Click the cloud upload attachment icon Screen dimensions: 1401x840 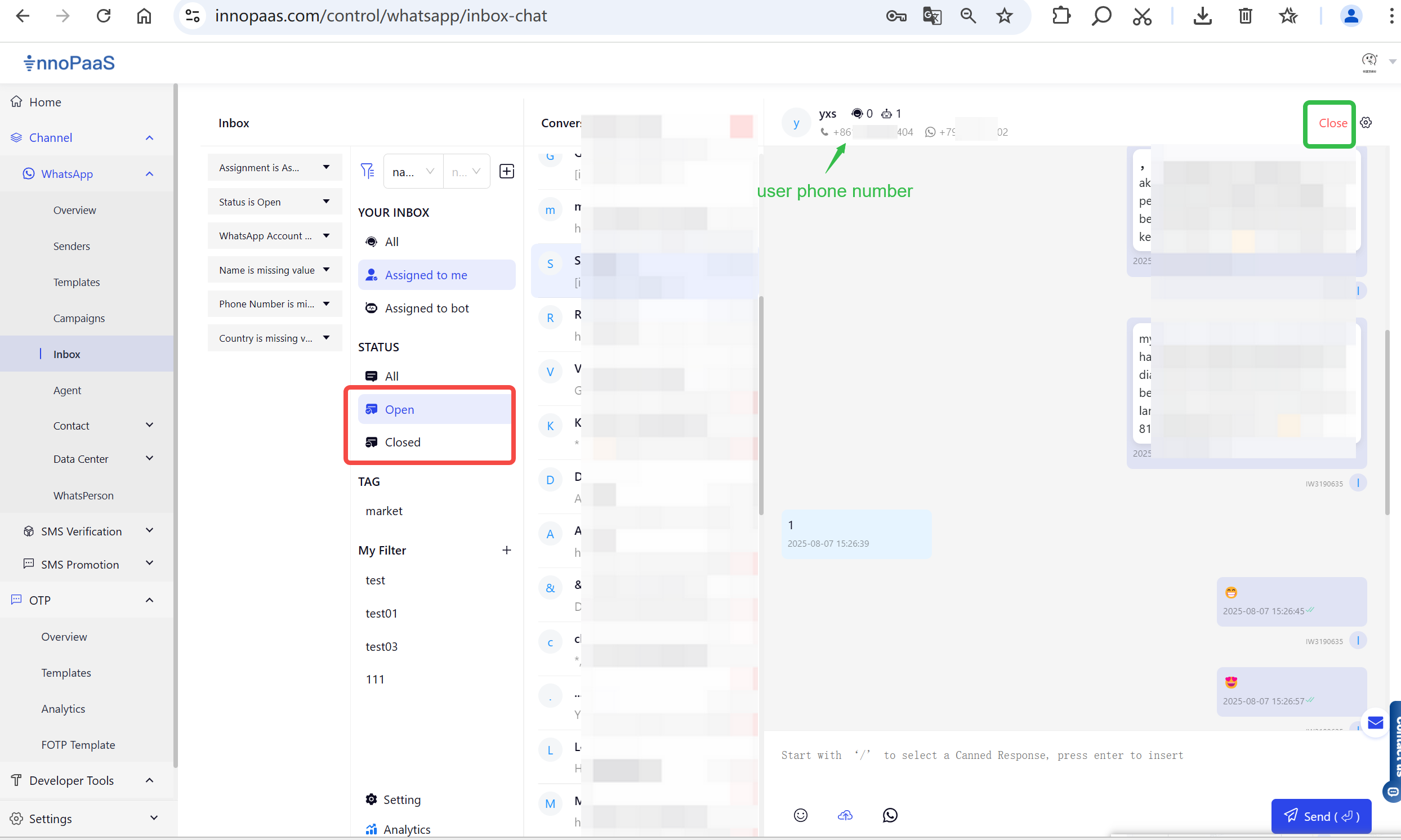coord(845,815)
